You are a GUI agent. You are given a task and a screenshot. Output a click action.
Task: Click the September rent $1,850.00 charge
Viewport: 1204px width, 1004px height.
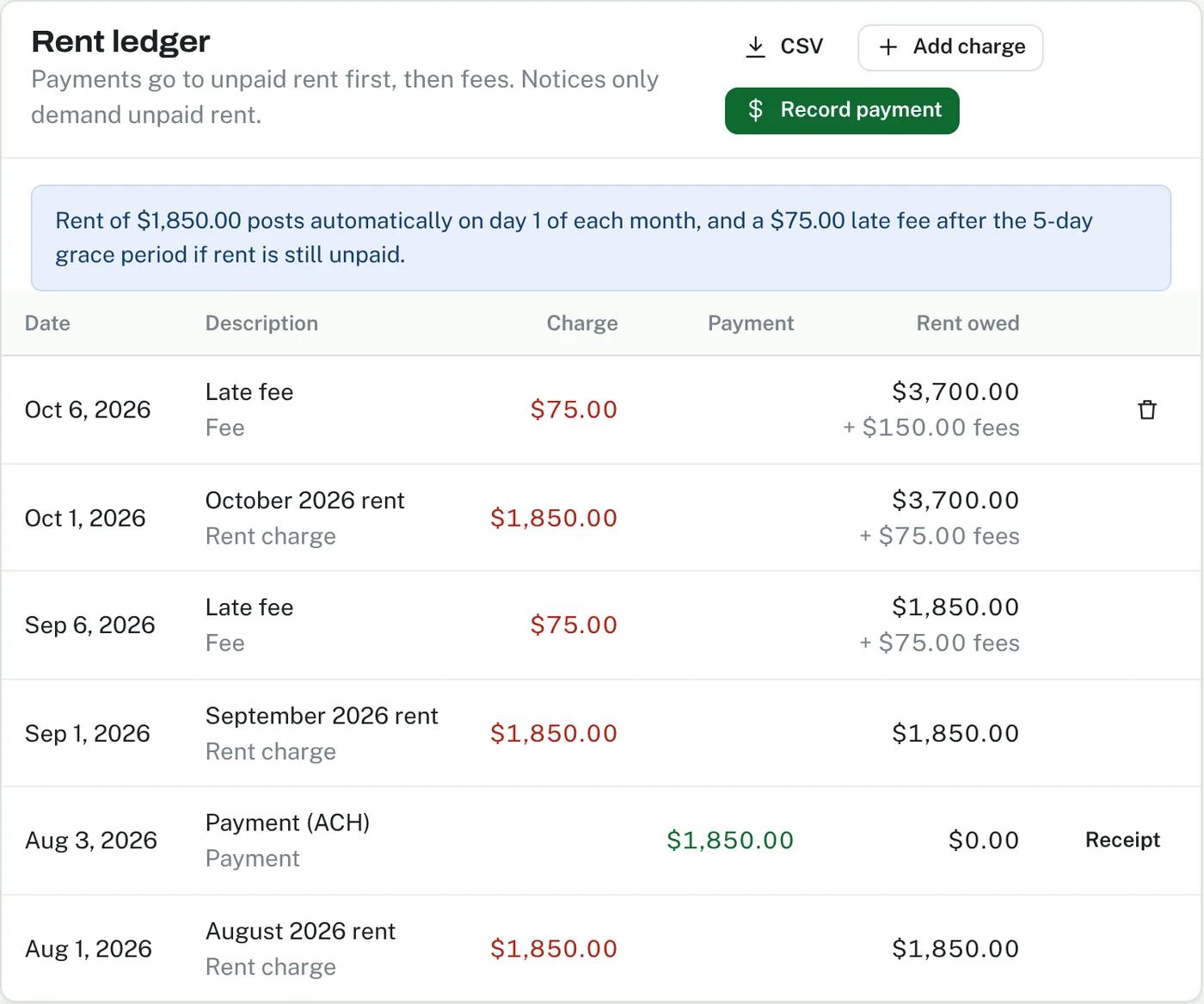[554, 733]
